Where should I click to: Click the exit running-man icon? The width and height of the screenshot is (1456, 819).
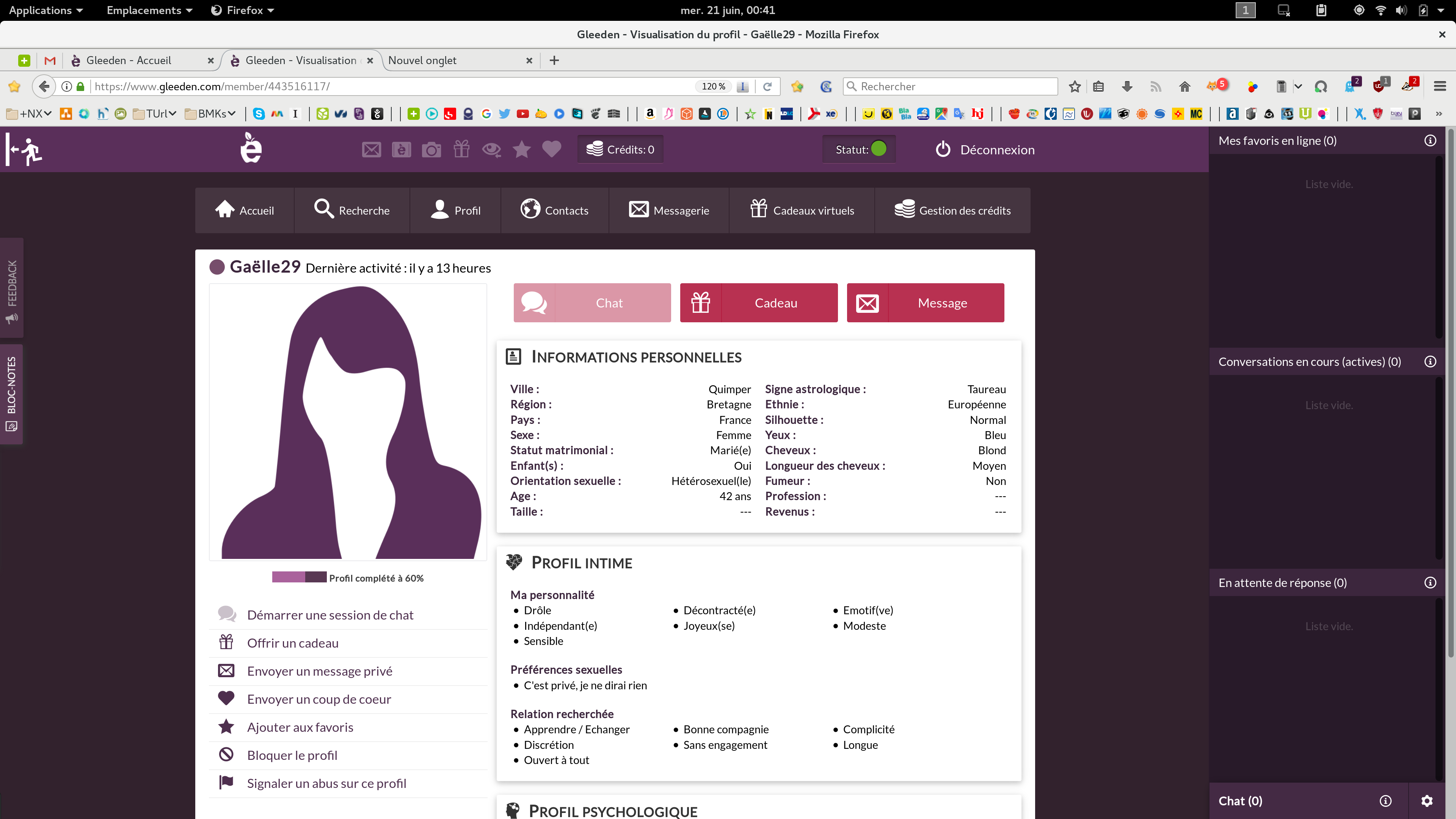coord(25,150)
